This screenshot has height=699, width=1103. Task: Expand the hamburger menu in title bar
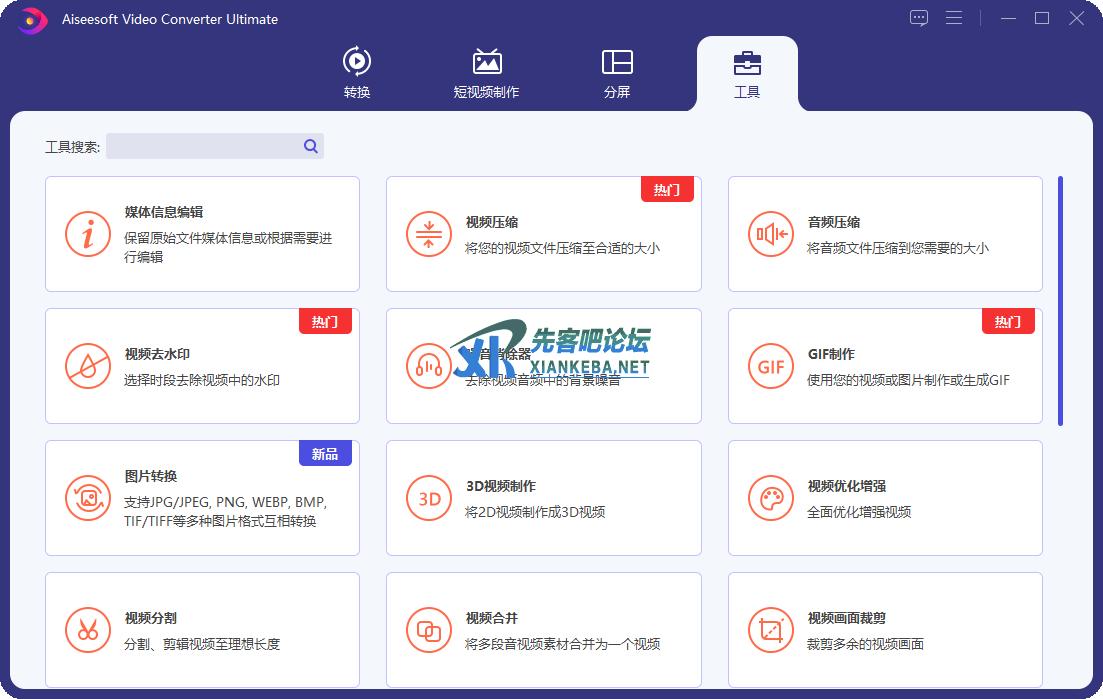[954, 18]
